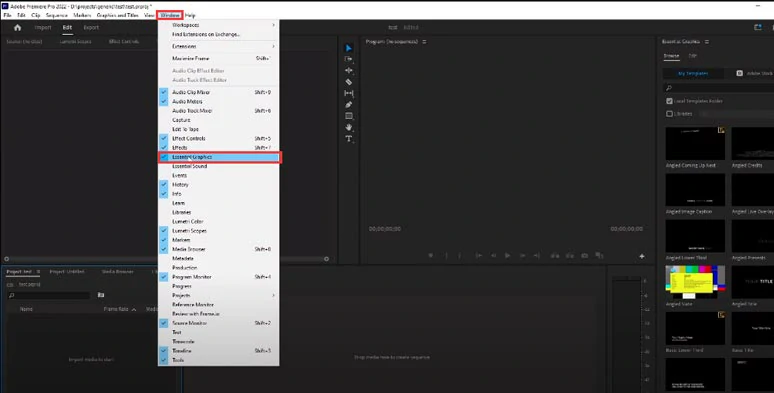Select the Rectangle tool
The height and width of the screenshot is (393, 774).
[x=348, y=116]
